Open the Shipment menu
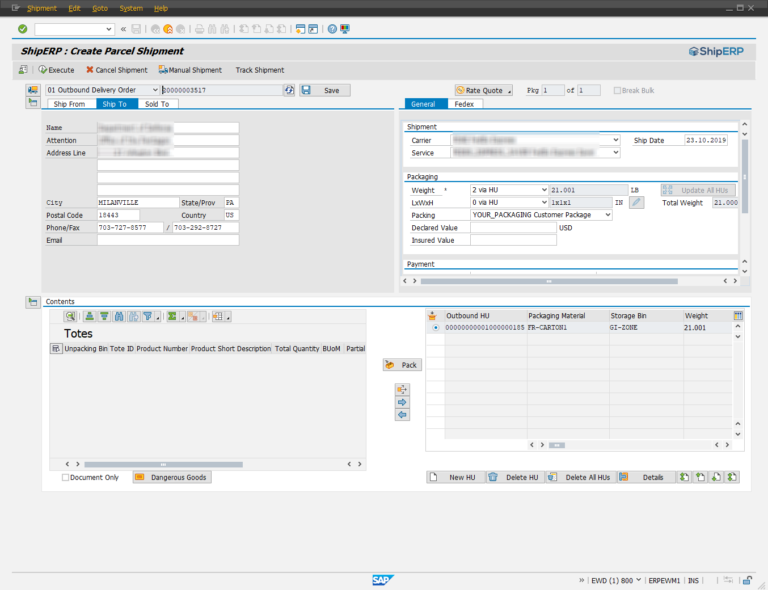 tap(42, 8)
